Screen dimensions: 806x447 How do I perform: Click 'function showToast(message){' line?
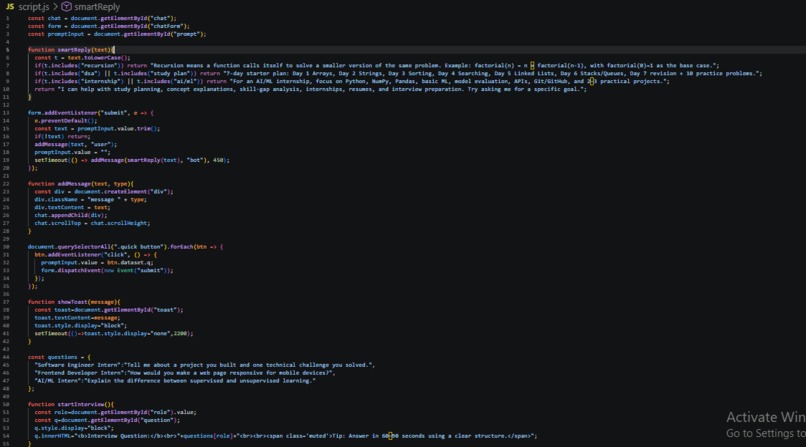pos(74,302)
